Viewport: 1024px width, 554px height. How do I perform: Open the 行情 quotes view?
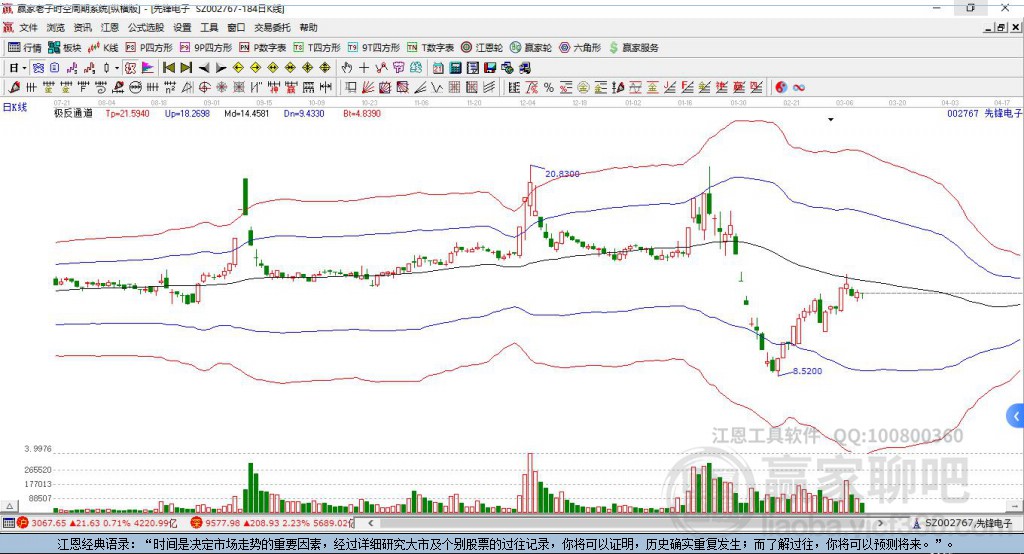point(25,48)
